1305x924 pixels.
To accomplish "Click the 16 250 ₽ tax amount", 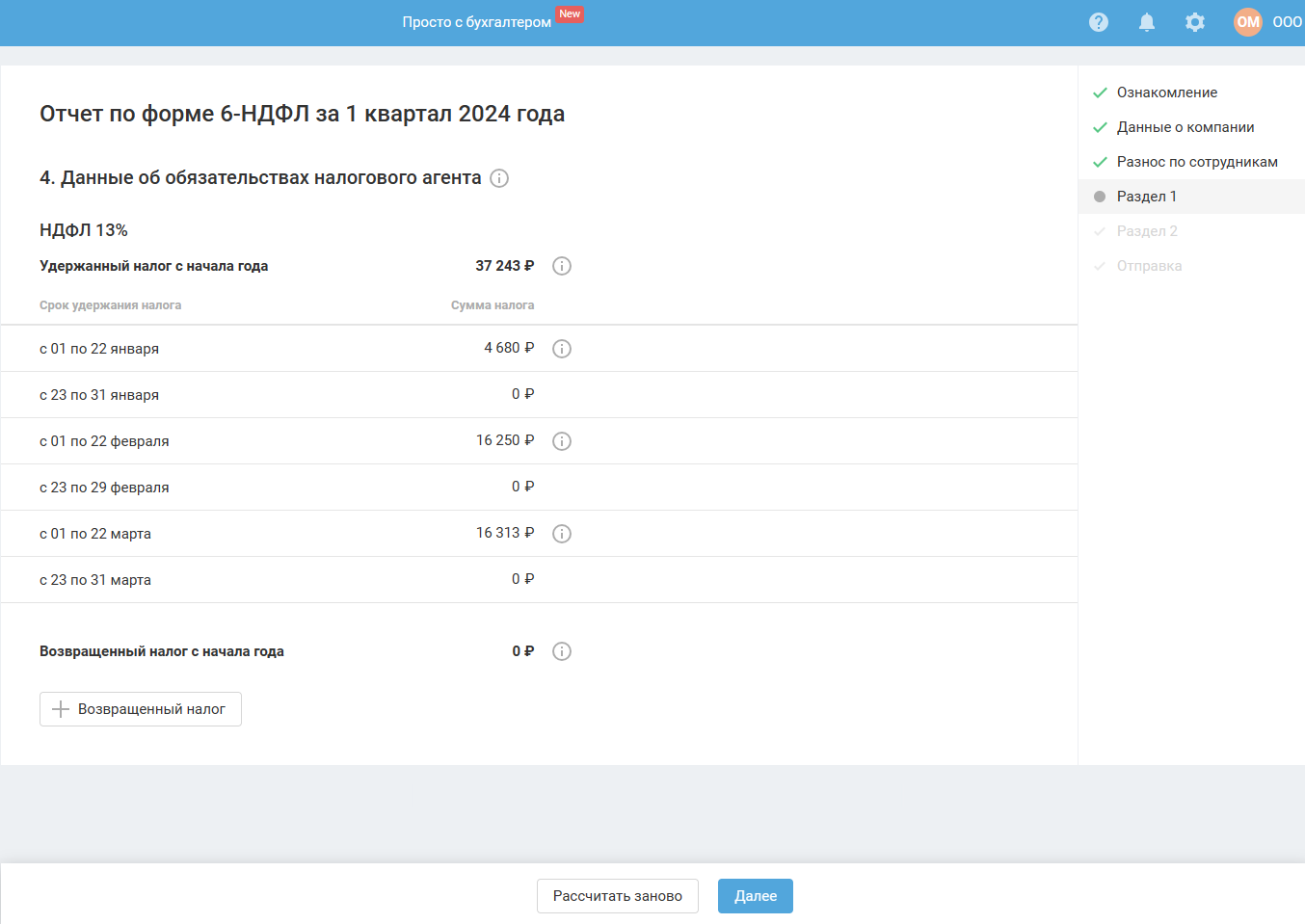I will tap(505, 440).
